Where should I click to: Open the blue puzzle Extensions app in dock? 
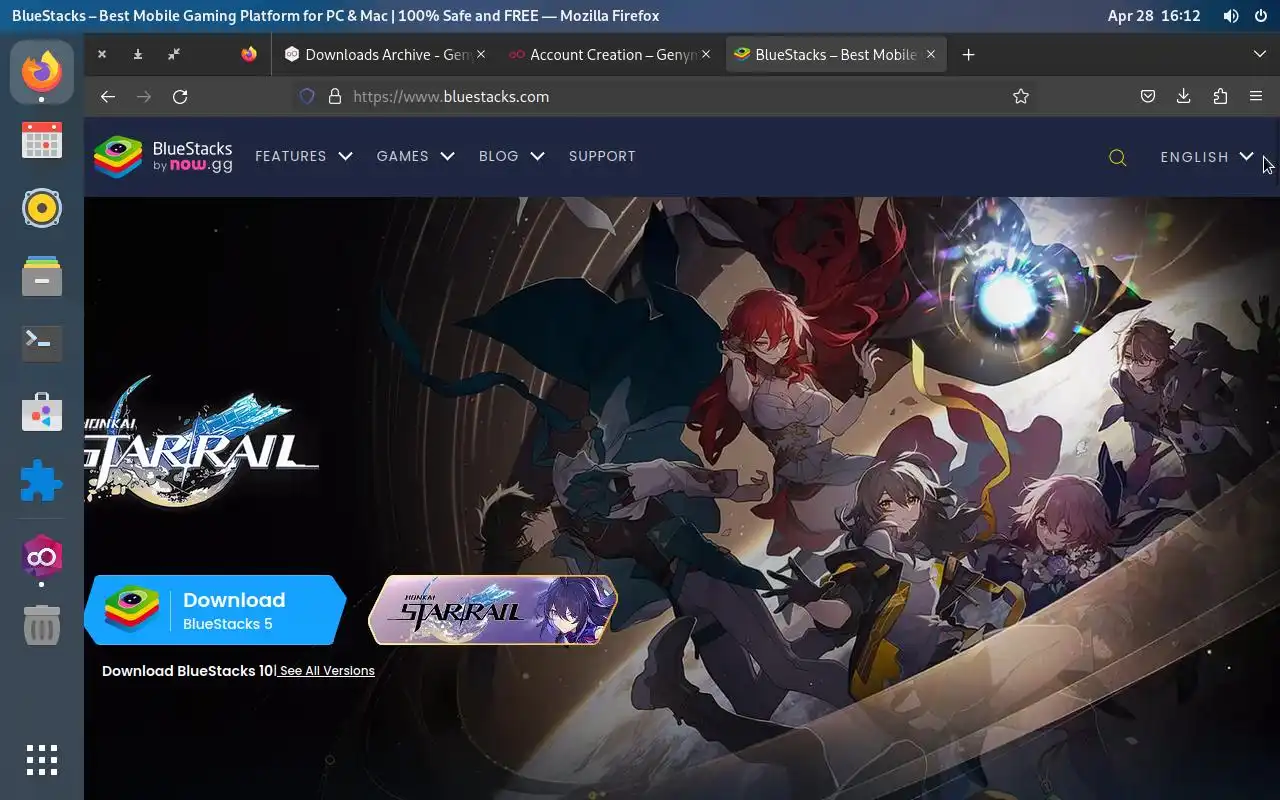coord(42,479)
